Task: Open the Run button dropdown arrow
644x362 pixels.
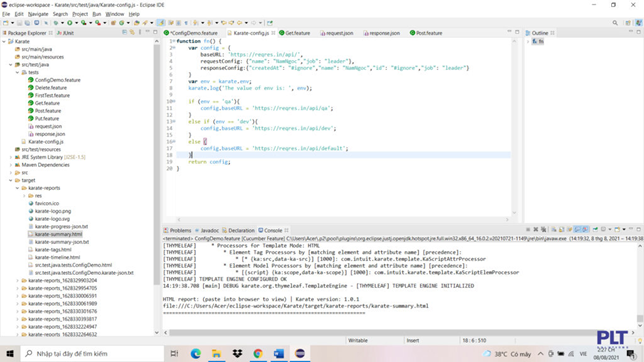Action: click(x=76, y=23)
